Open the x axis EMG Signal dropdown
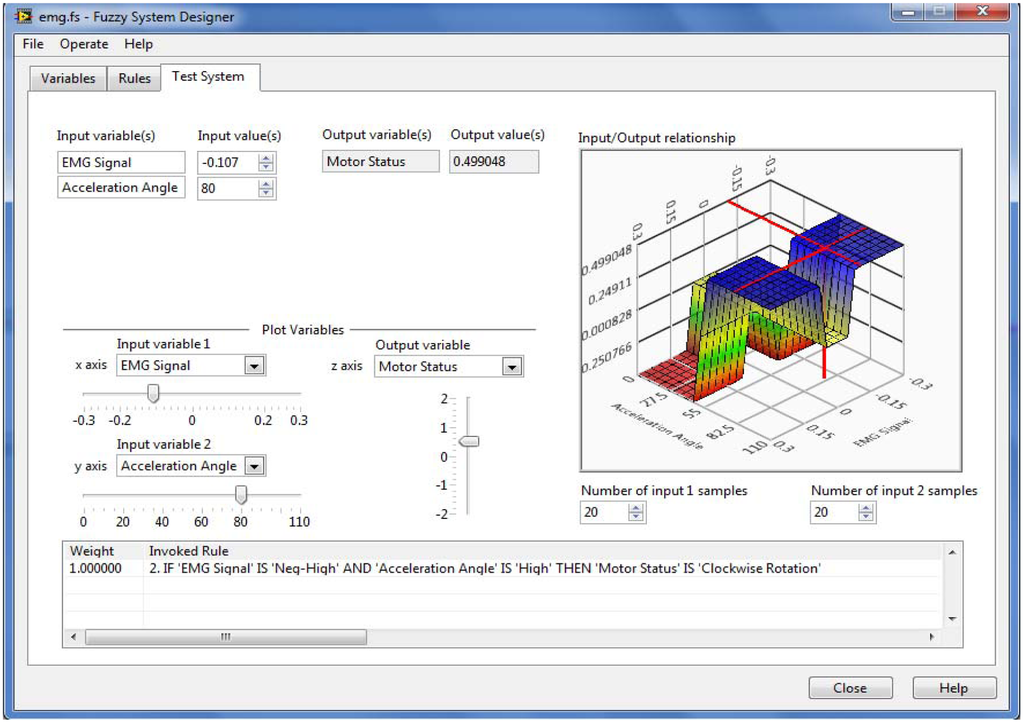This screenshot has height=723, width=1024. pos(254,366)
